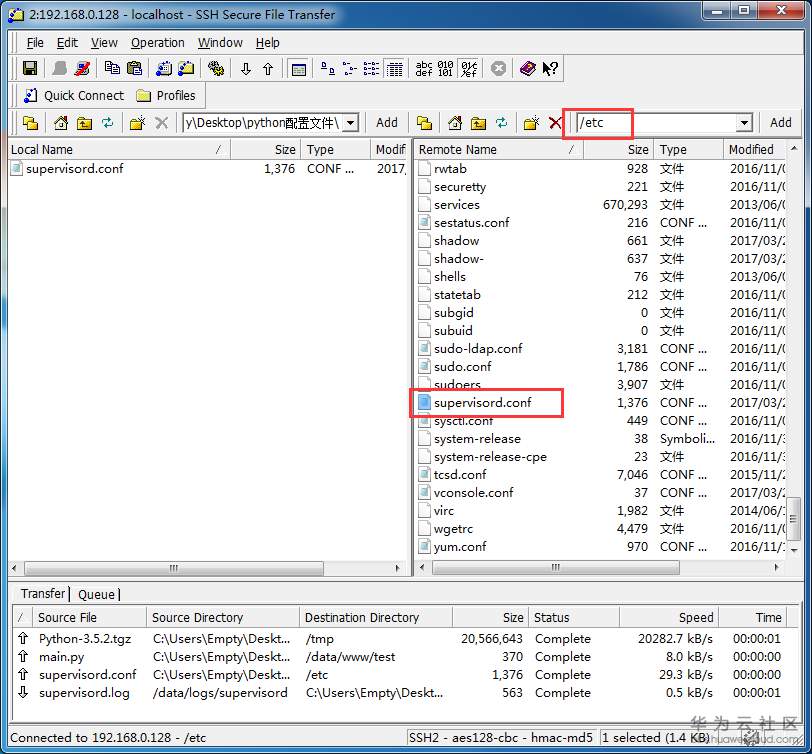Click the Paste clipboard icon
This screenshot has height=754, width=812.
click(x=134, y=68)
